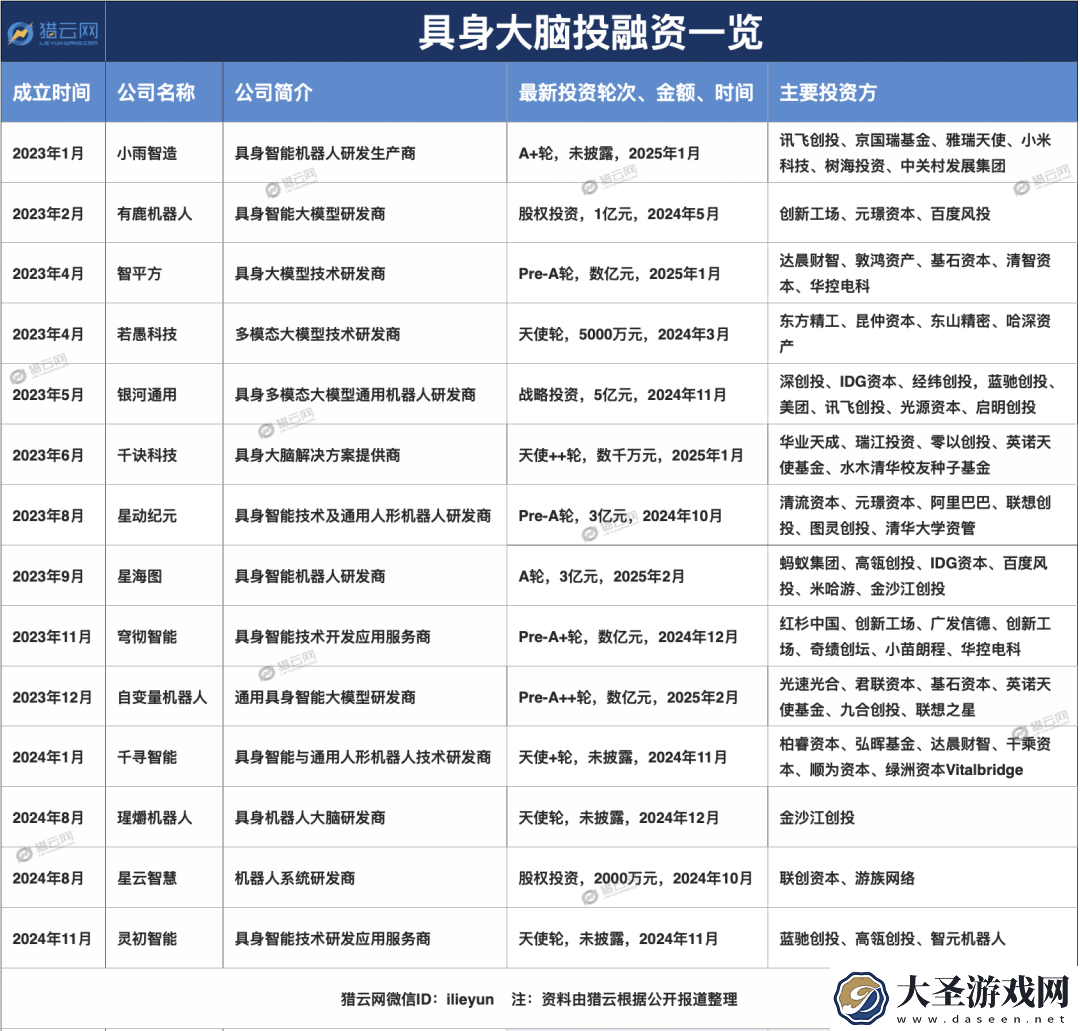Click company name 银河通用
Image resolution: width=1080 pixels, height=1031 pixels.
[147, 395]
